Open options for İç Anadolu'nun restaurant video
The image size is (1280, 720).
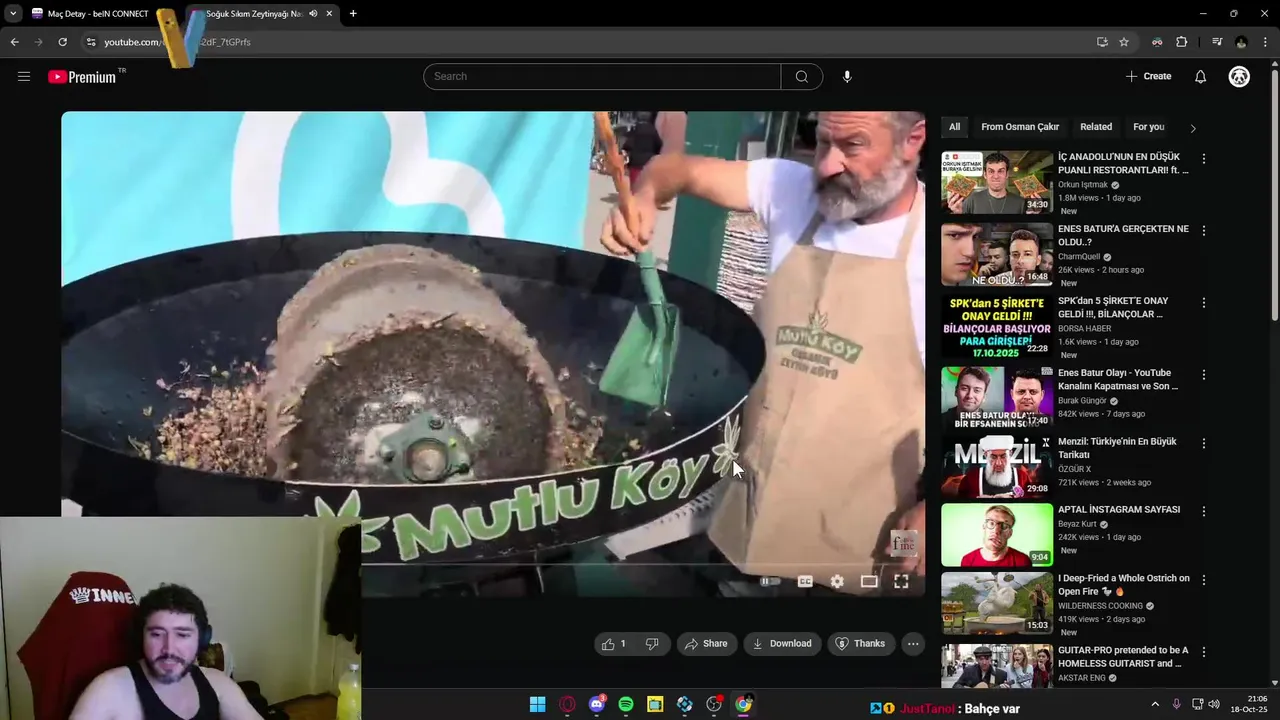1204,159
